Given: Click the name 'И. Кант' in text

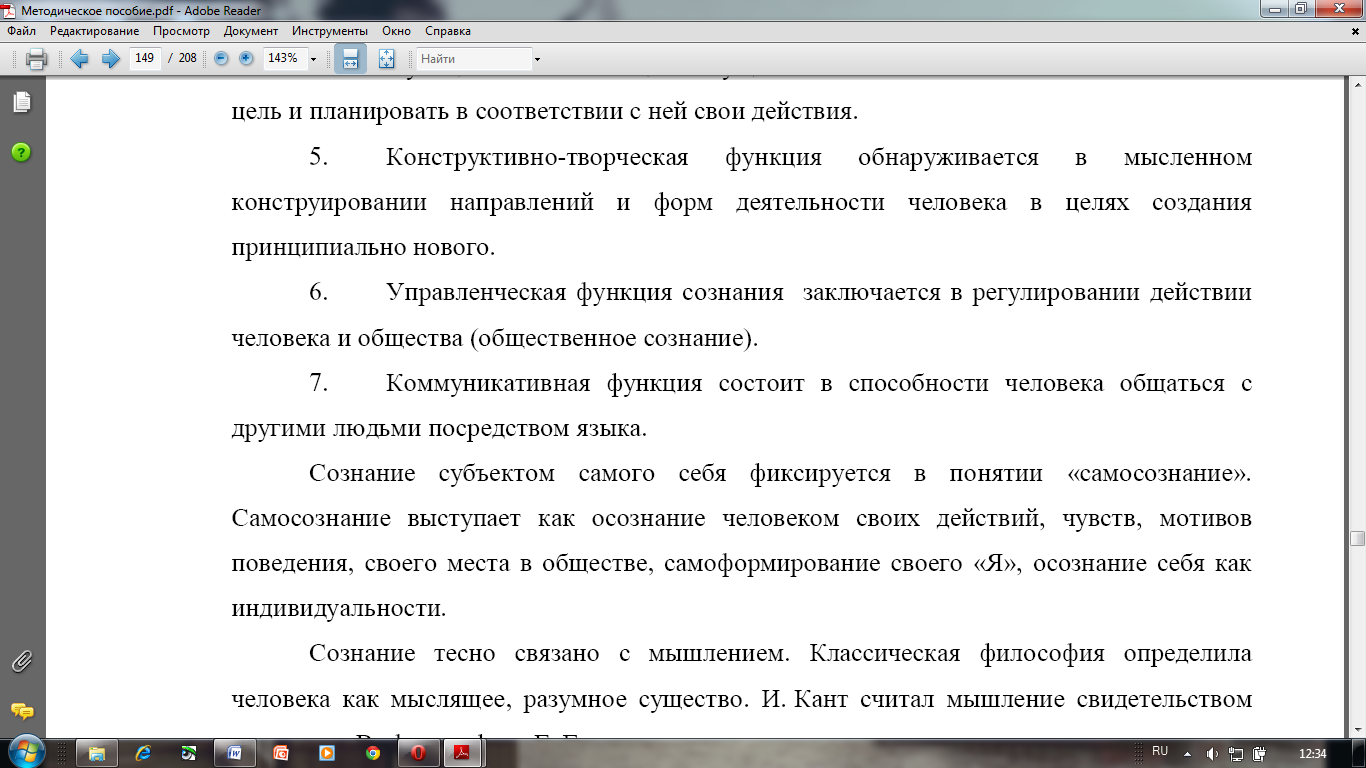Looking at the screenshot, I should pyautogui.click(x=806, y=698).
